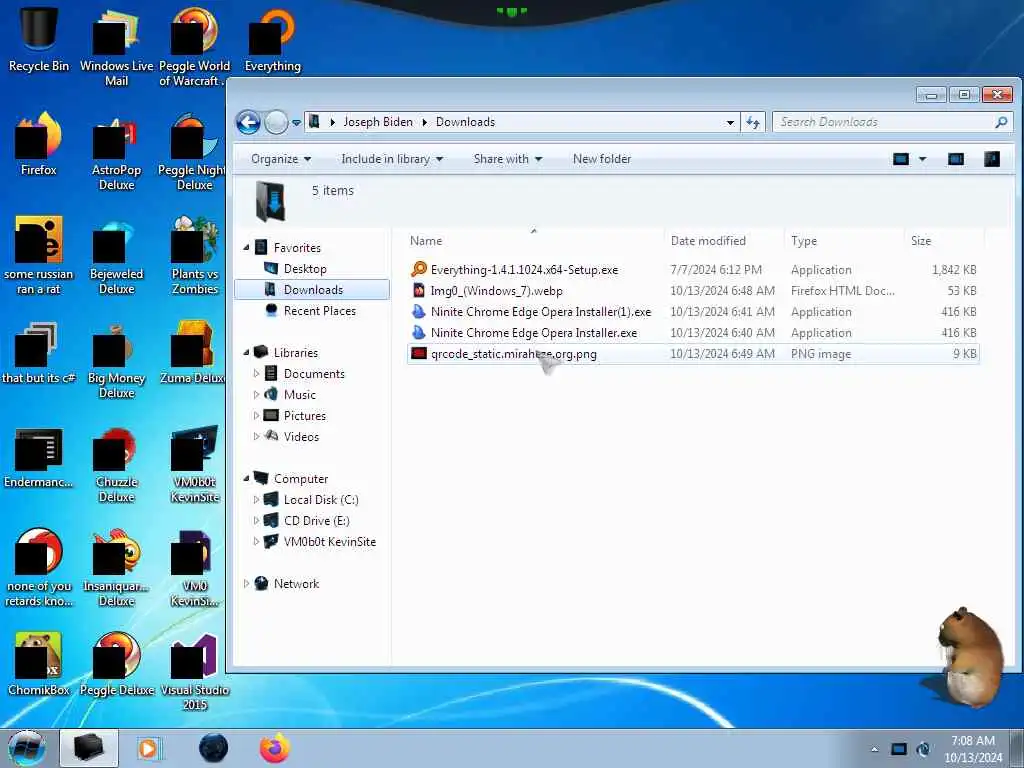This screenshot has width=1024, height=768.
Task: Select CD Drive (E:) in sidebar
Action: tap(316, 520)
